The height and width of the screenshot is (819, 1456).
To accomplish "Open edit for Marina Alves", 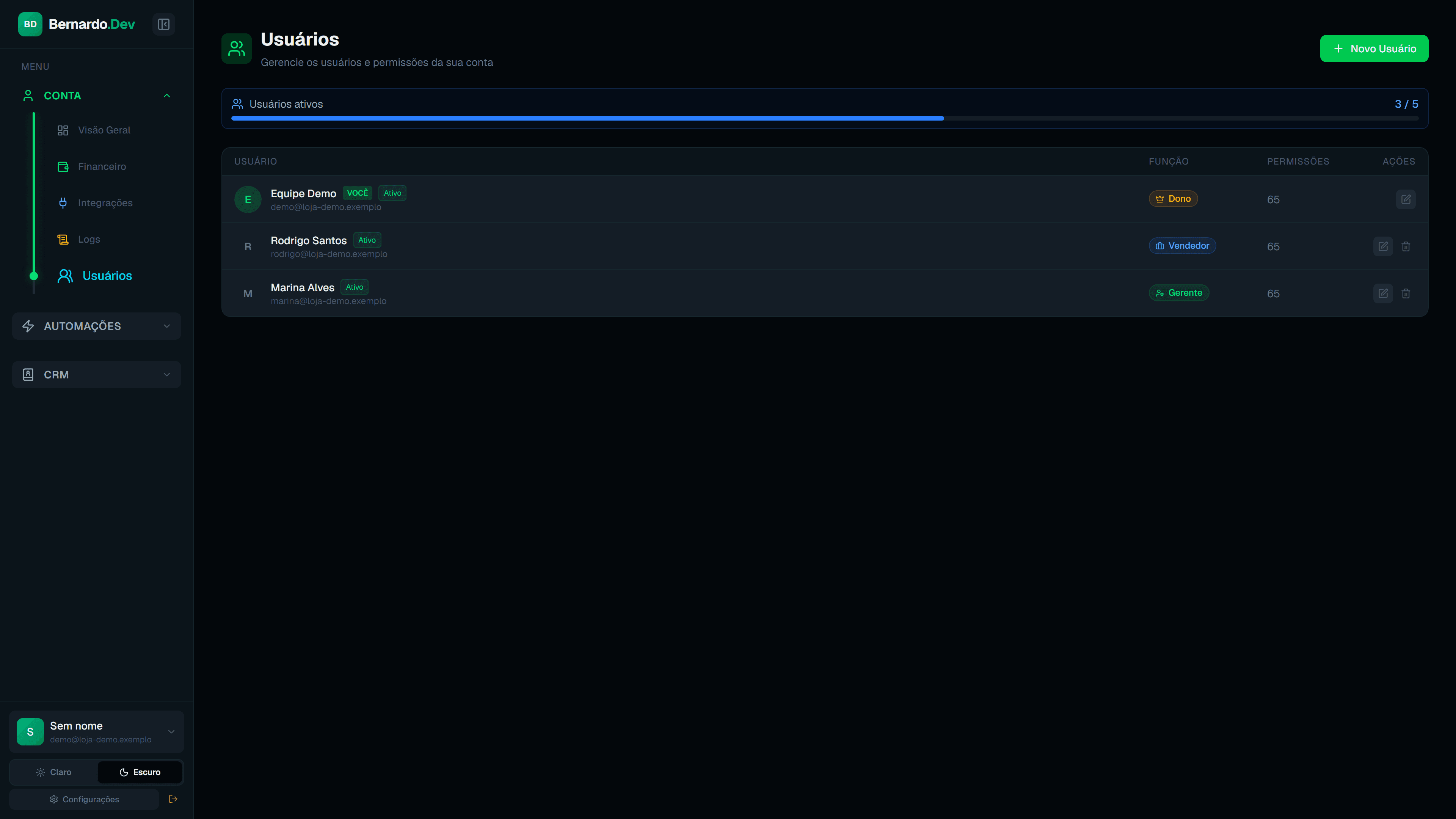I will [x=1382, y=293].
